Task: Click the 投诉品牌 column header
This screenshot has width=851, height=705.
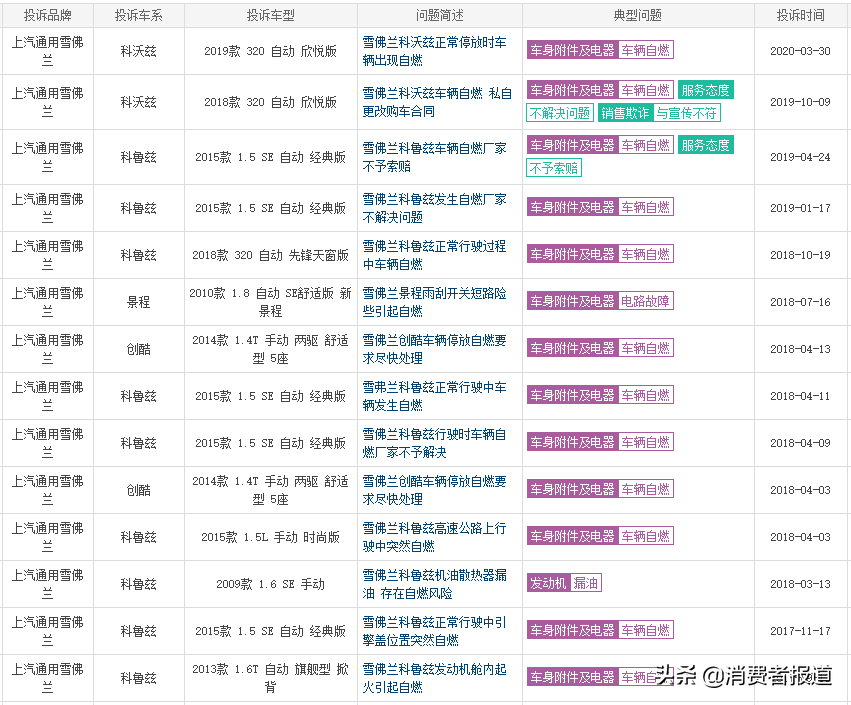Action: click(x=48, y=16)
